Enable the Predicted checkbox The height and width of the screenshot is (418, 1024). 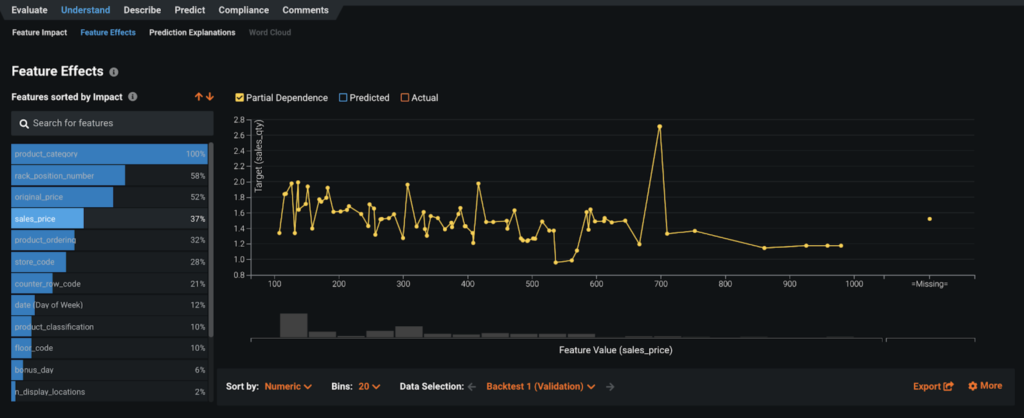coord(343,98)
